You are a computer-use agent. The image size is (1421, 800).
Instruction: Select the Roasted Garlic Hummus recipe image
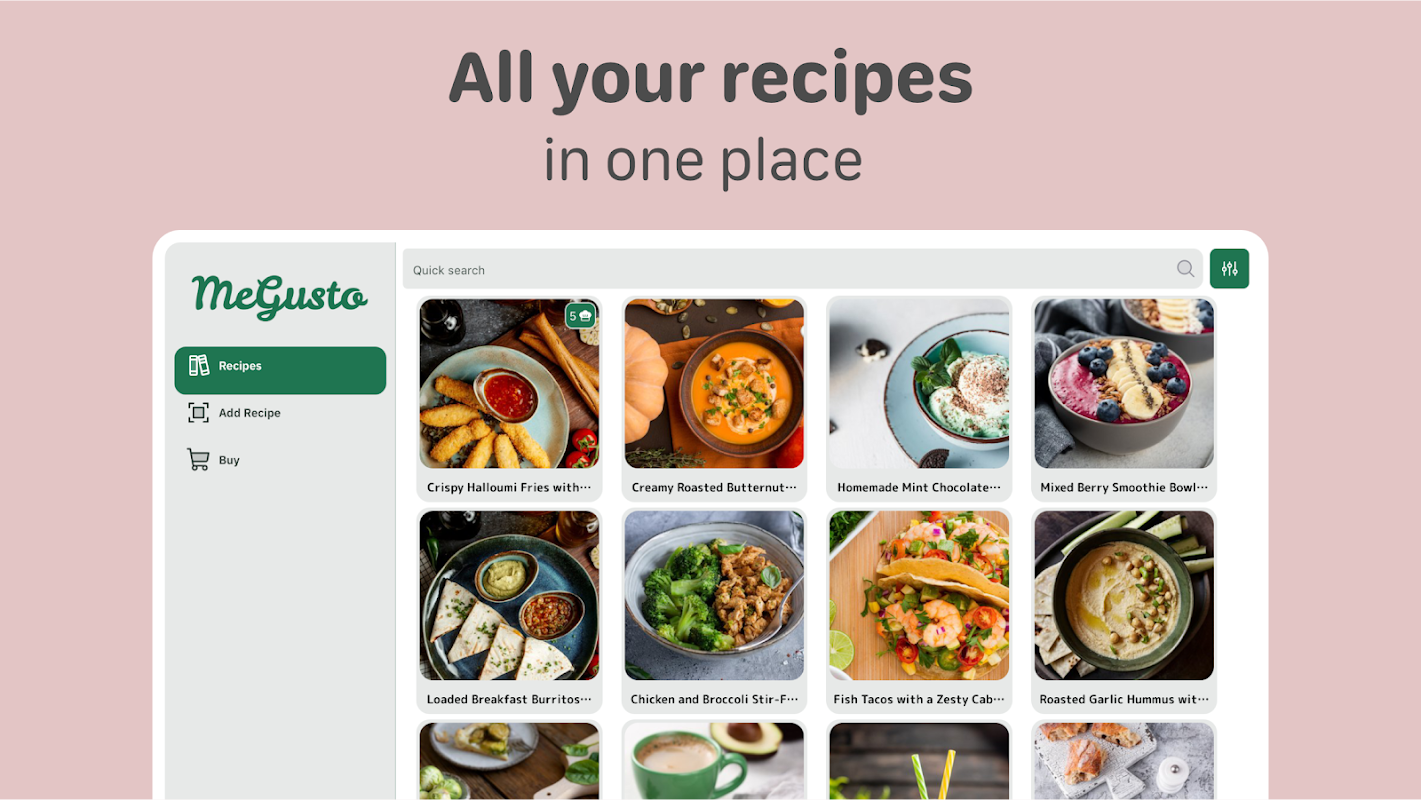coord(1124,596)
